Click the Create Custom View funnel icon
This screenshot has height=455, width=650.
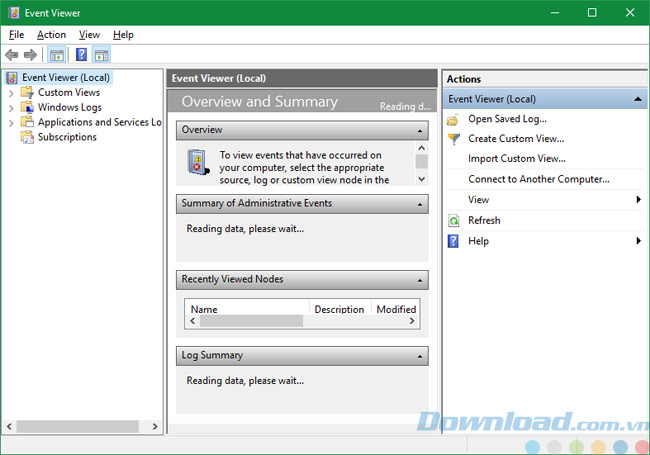tap(453, 139)
